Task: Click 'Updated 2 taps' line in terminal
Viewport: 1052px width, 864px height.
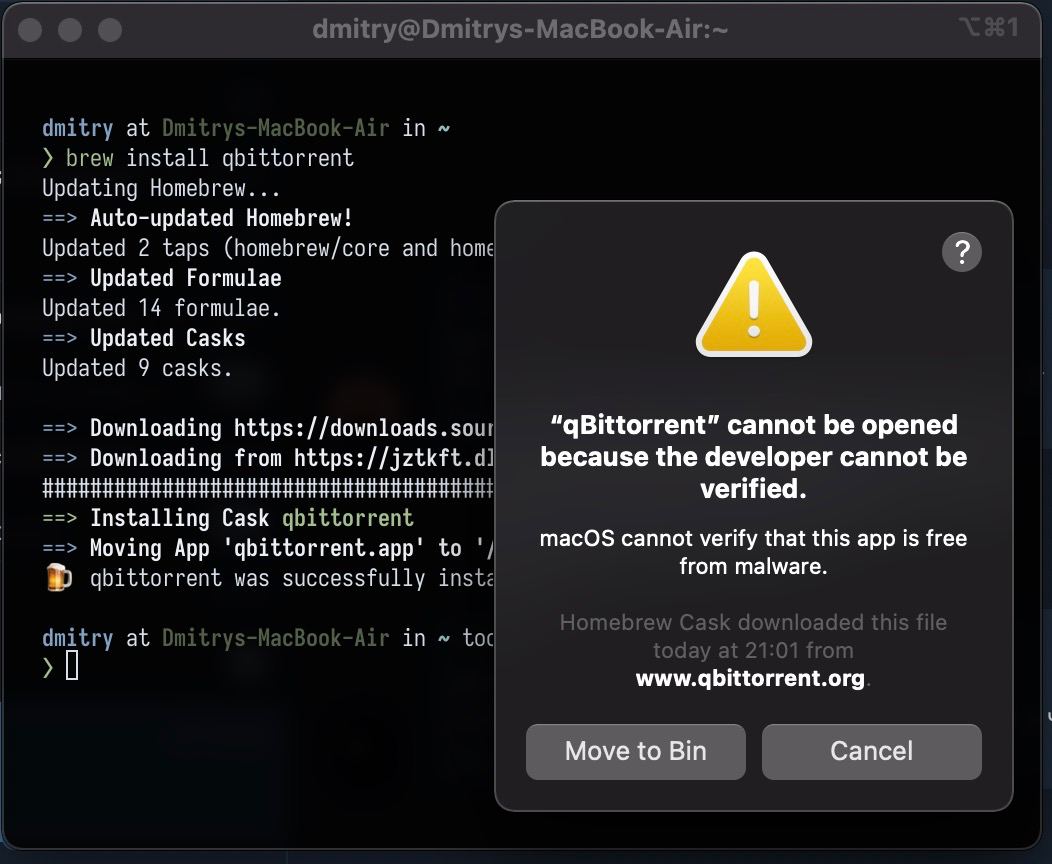Action: 268,248
